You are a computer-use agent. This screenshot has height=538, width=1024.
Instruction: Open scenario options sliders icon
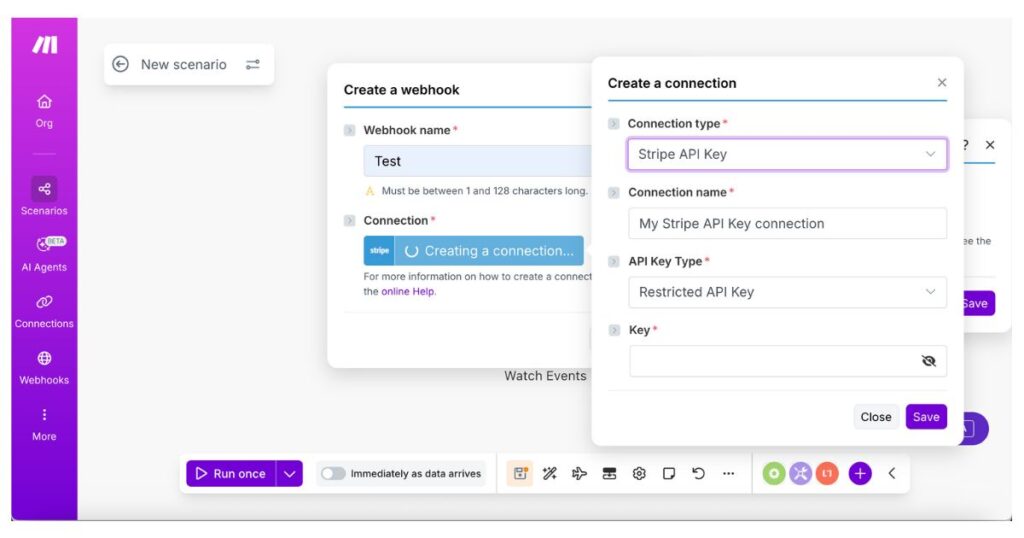point(253,64)
